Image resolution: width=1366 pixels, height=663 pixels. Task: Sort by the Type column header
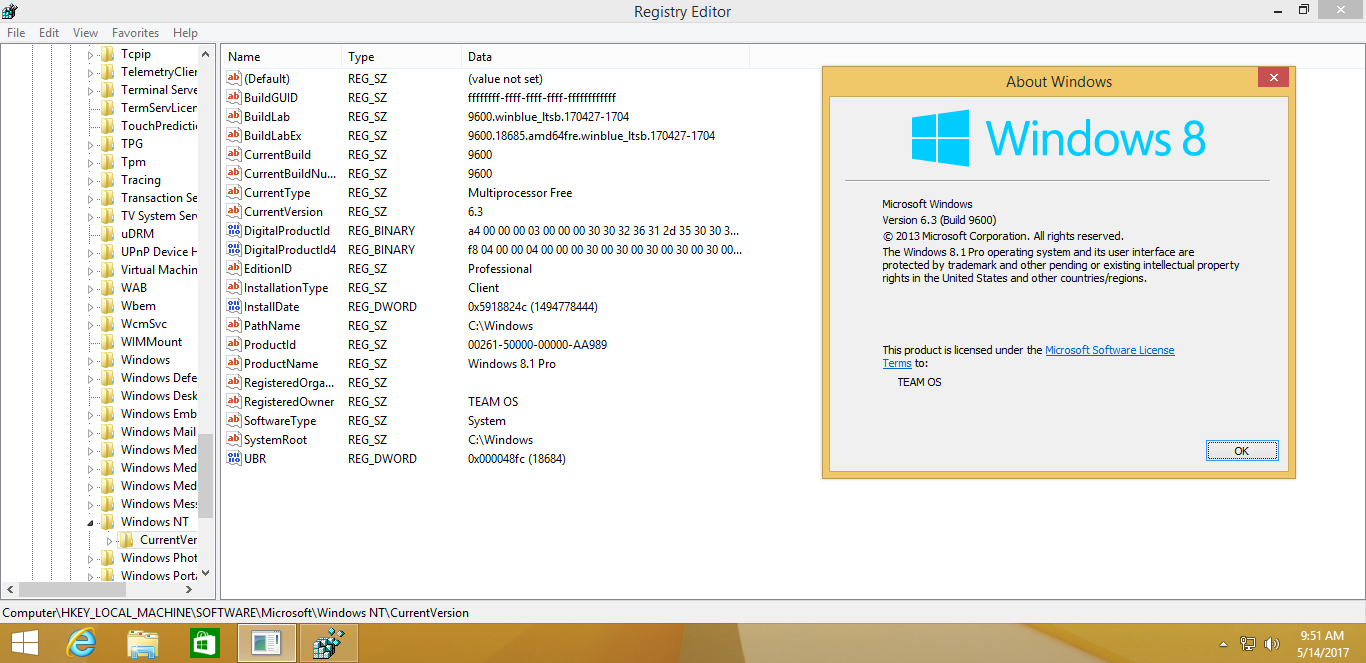pos(402,57)
